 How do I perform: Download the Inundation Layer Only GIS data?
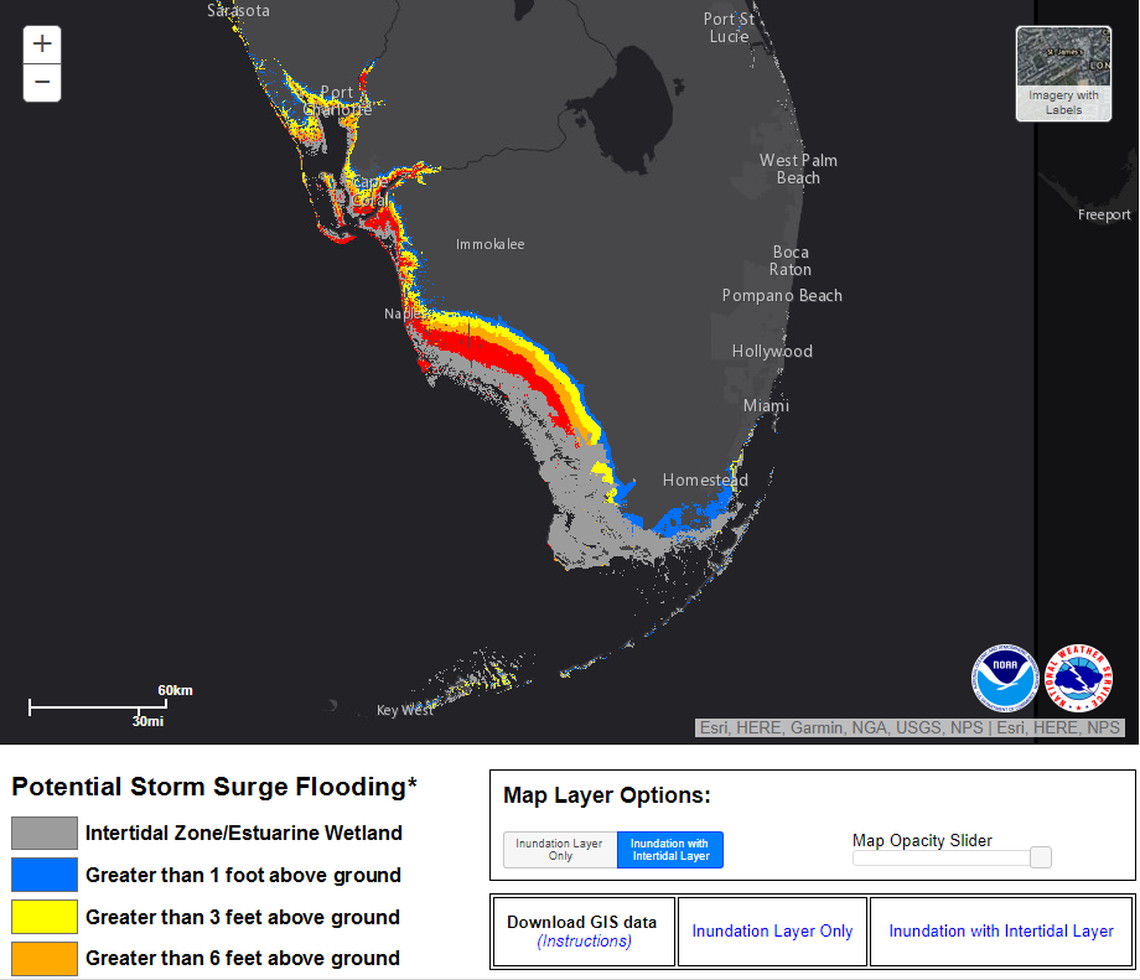coord(772,931)
